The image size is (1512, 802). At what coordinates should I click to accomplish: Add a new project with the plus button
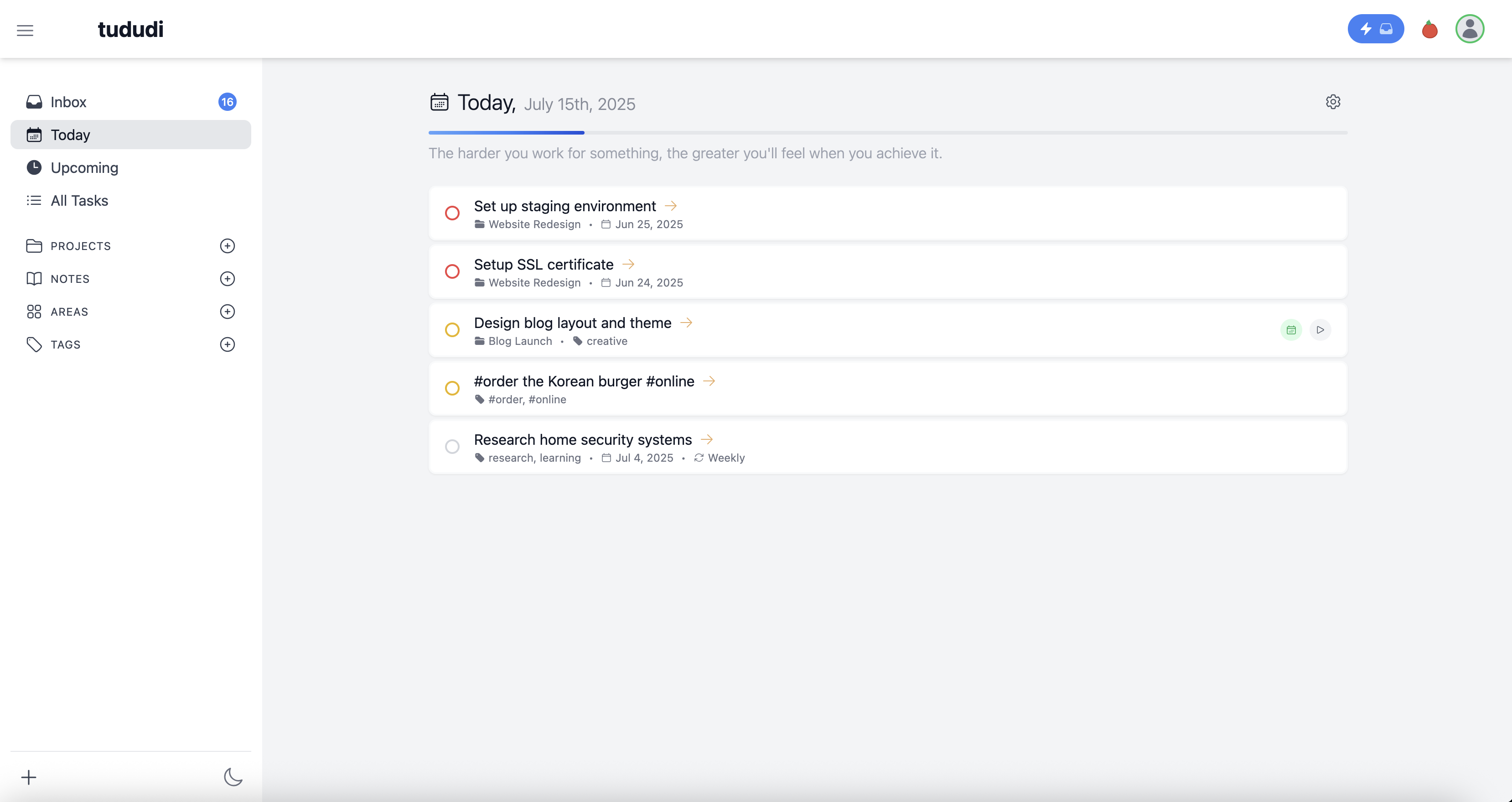click(227, 245)
